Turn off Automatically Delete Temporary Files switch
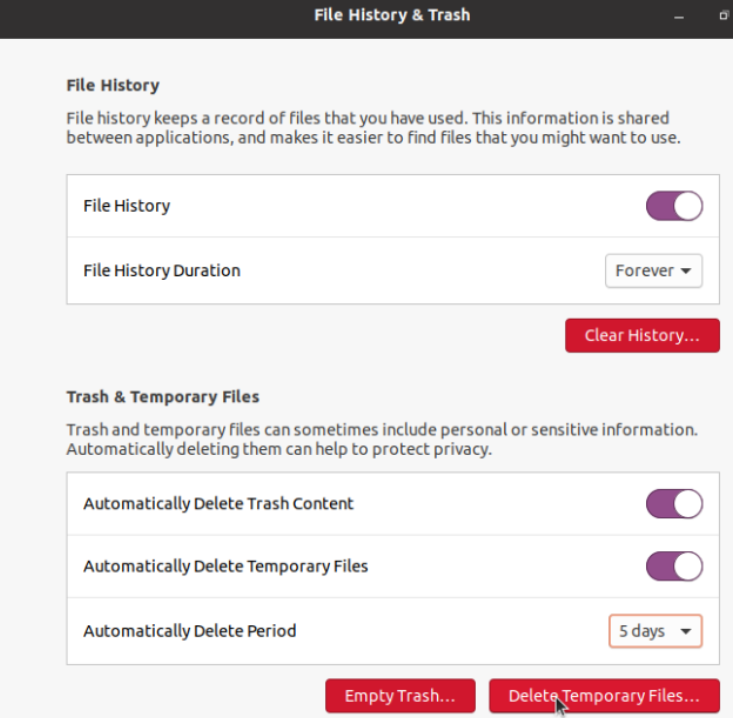733x718 pixels. (674, 567)
